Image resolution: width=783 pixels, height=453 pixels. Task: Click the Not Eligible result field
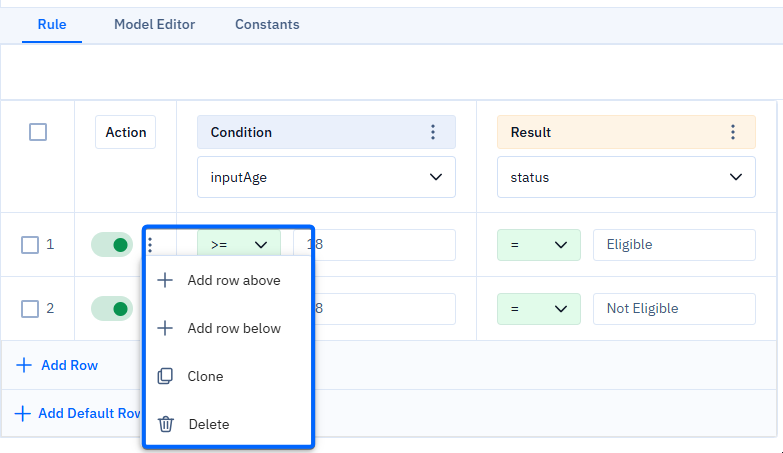tap(674, 309)
